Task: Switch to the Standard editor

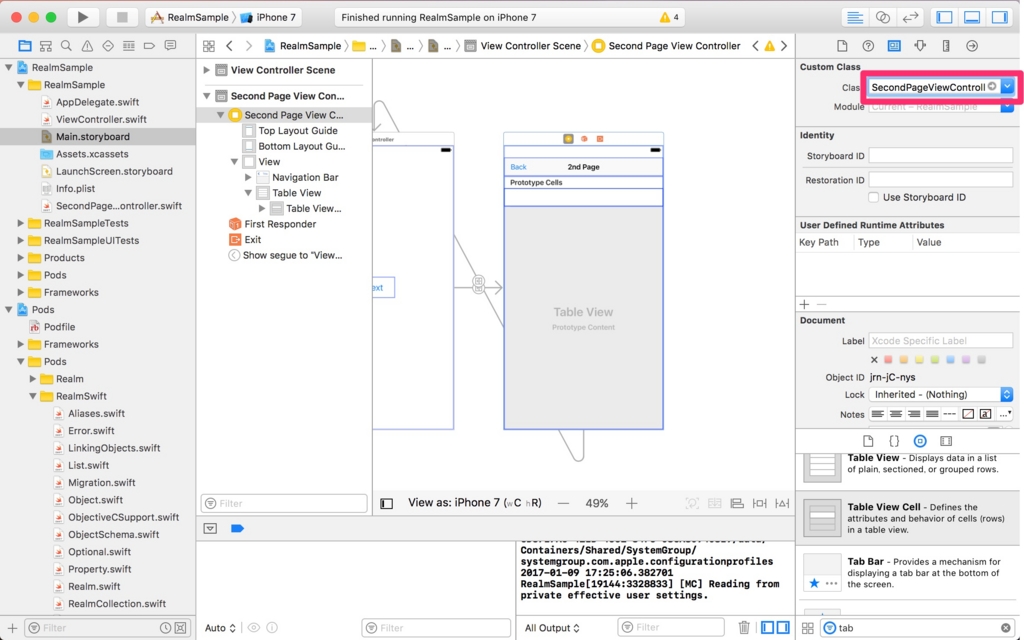Action: [x=854, y=18]
